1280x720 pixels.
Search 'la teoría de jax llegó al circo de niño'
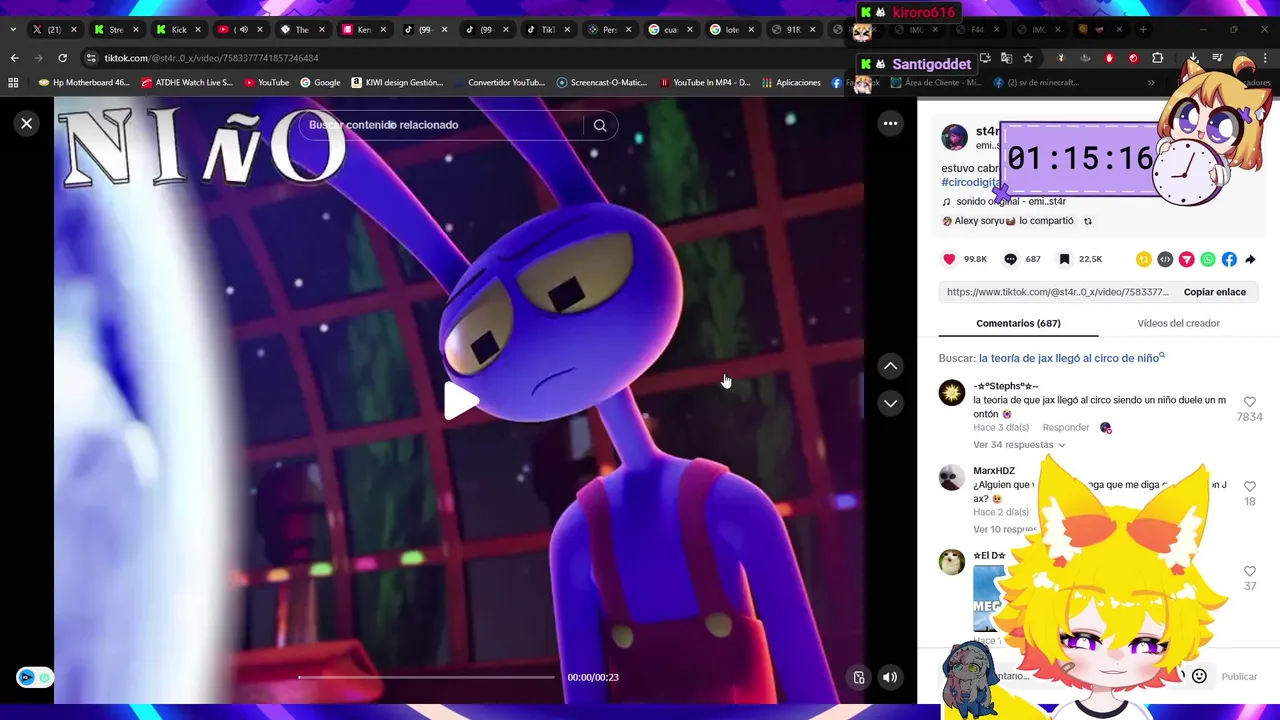click(1071, 358)
